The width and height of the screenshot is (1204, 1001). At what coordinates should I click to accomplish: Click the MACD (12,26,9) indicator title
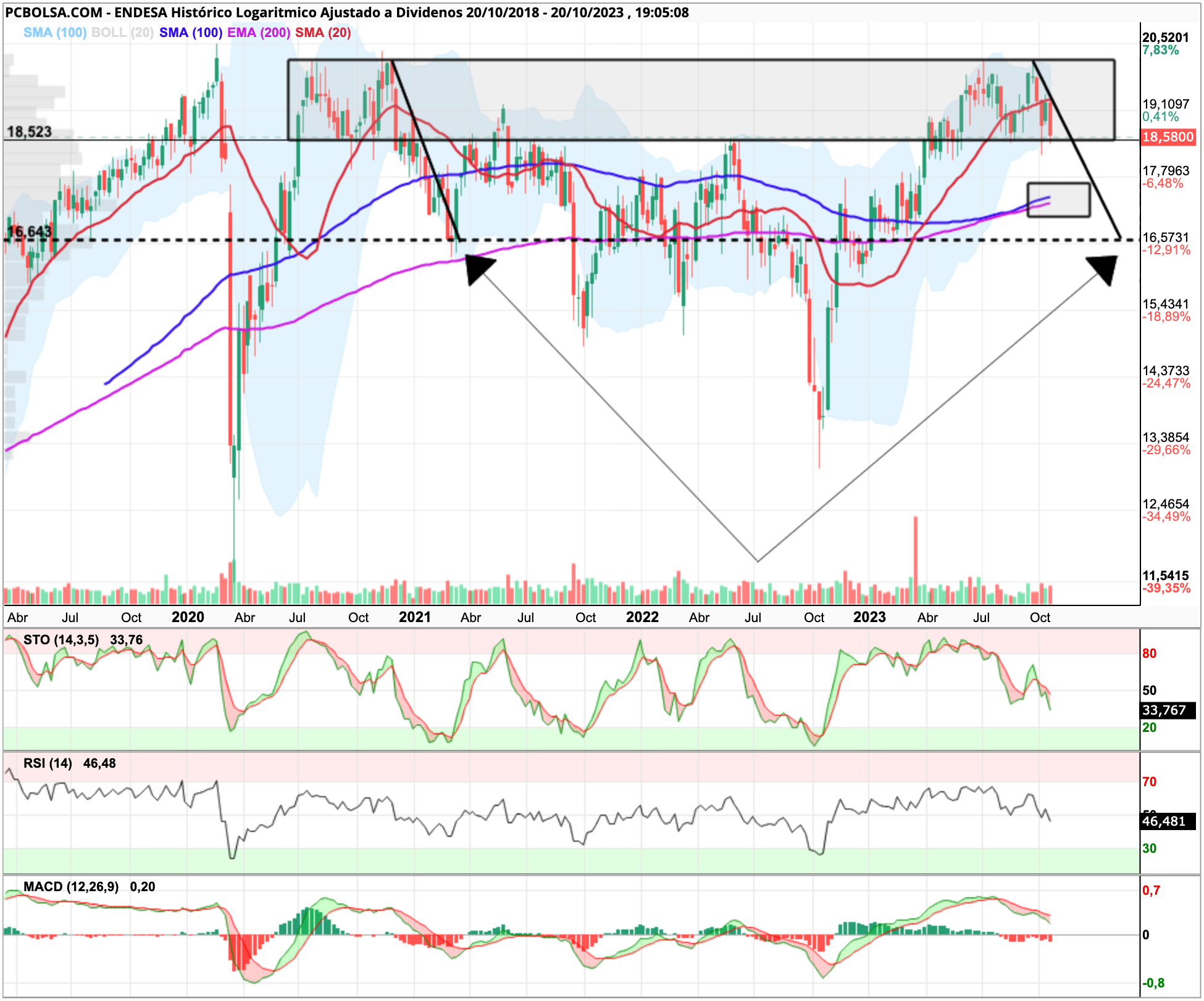coord(71,887)
